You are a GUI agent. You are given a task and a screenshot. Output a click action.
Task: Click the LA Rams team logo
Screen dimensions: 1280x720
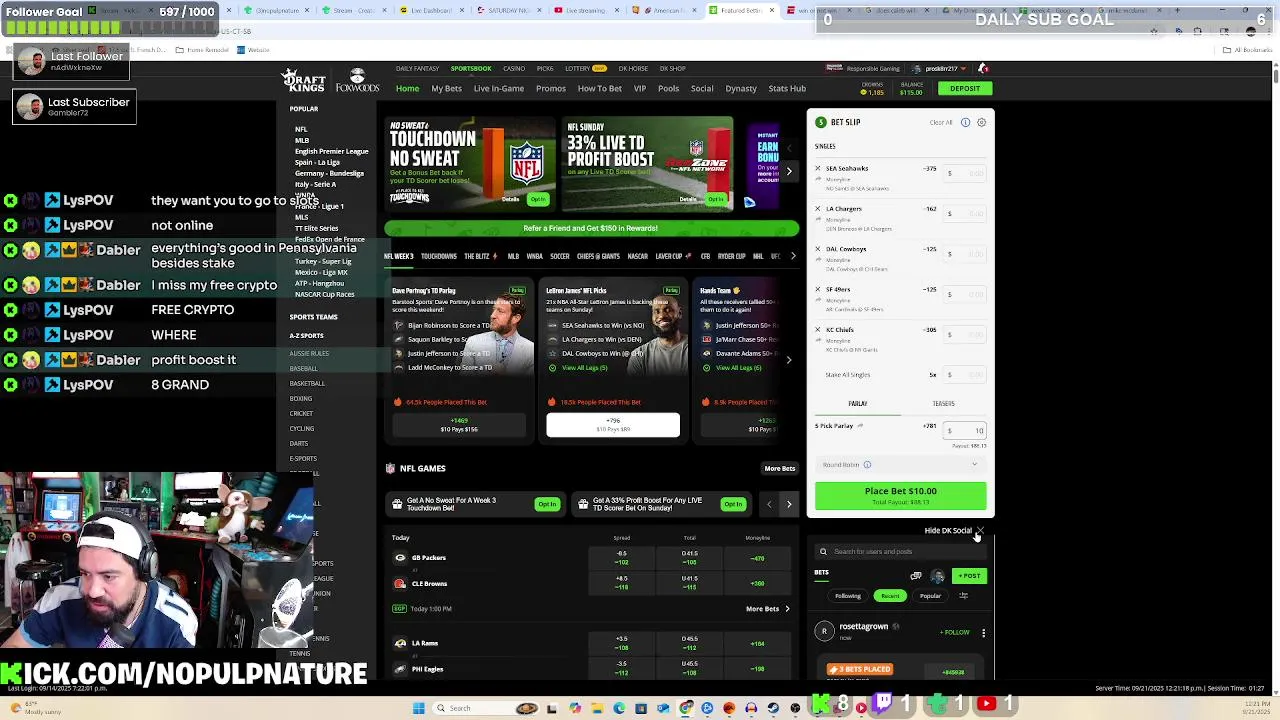pyautogui.click(x=400, y=643)
